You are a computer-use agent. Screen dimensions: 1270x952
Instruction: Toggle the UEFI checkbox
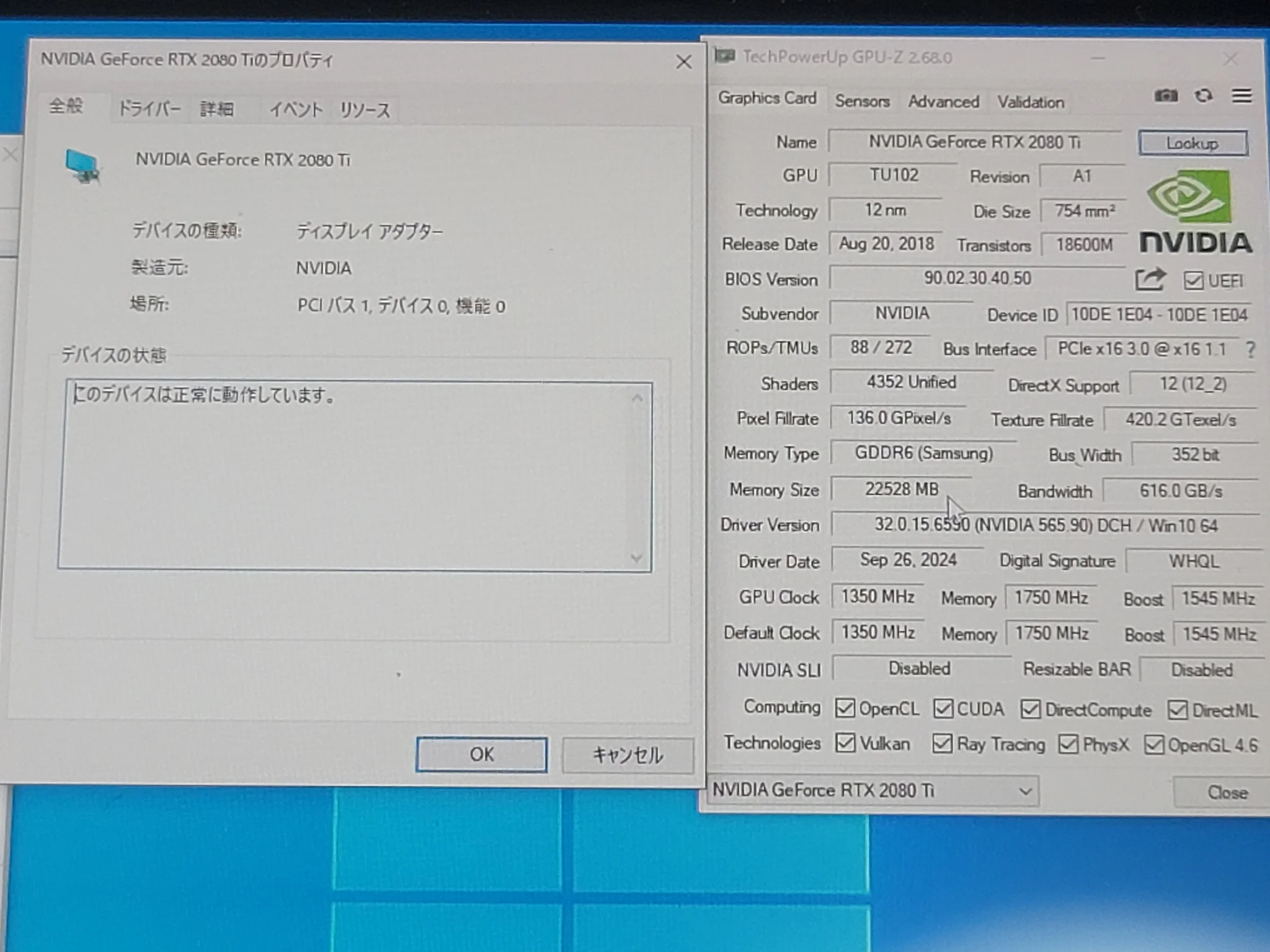click(1192, 281)
